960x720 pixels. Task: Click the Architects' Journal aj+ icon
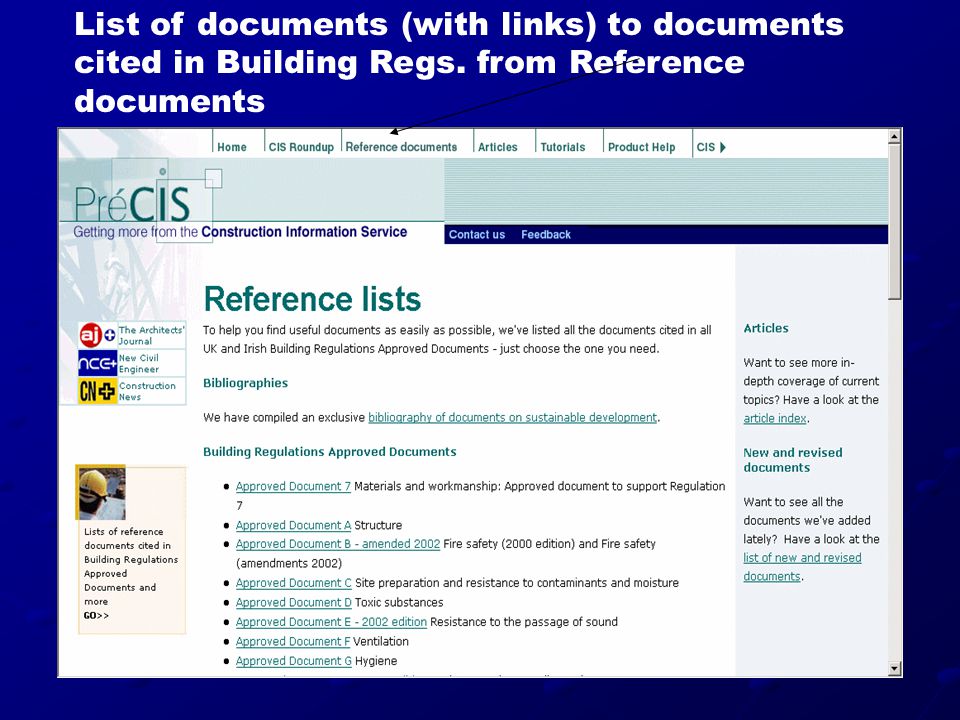[97, 335]
